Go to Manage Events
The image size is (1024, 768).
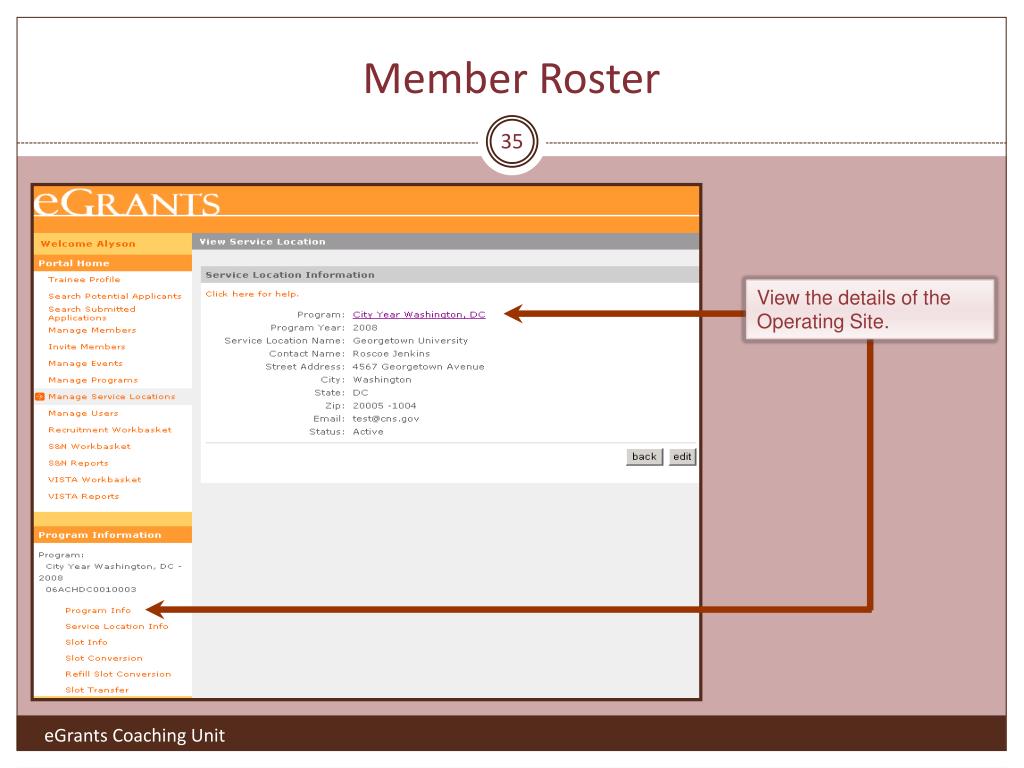tap(85, 363)
